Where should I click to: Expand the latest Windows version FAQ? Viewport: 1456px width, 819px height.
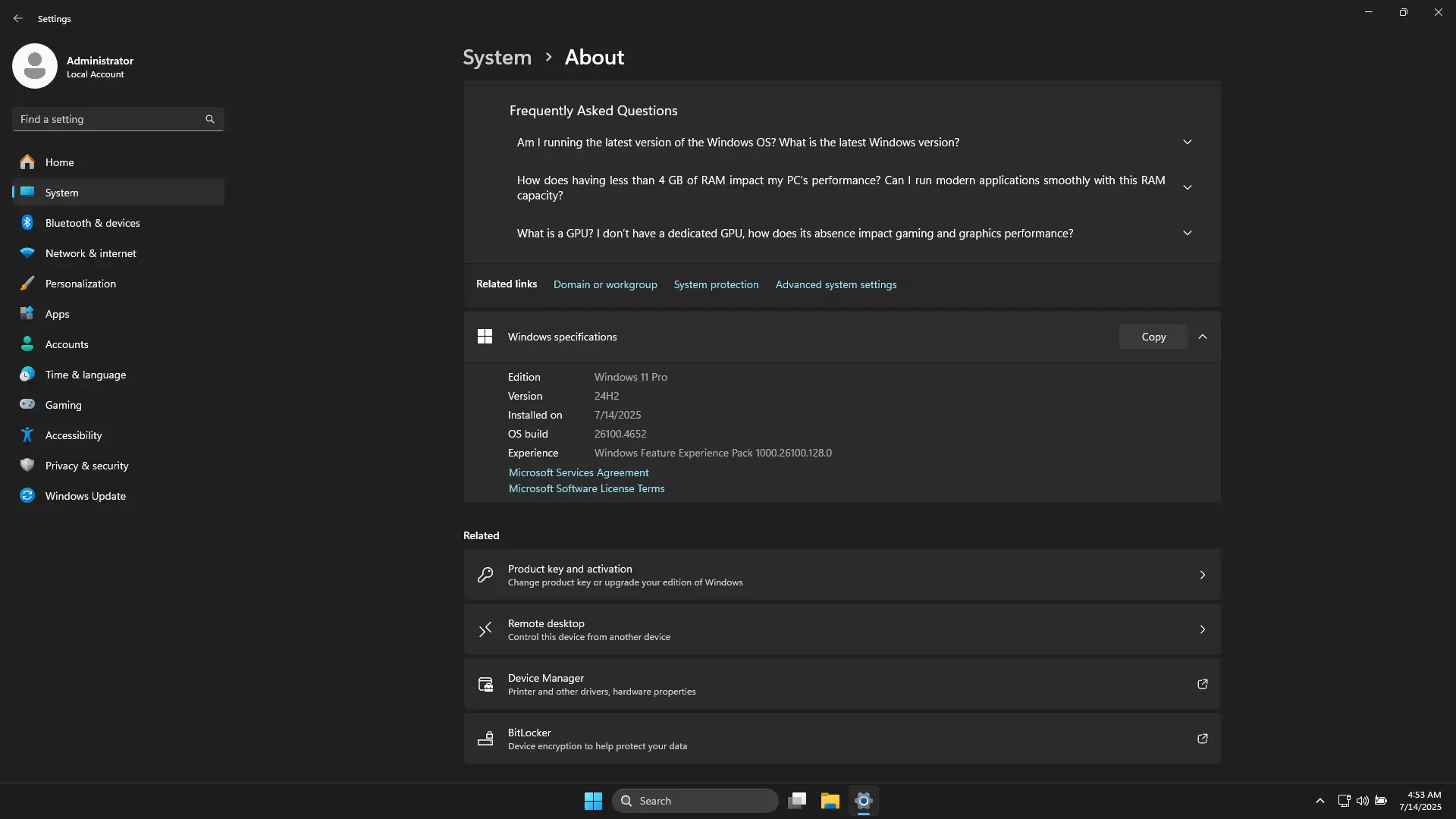(x=1187, y=143)
